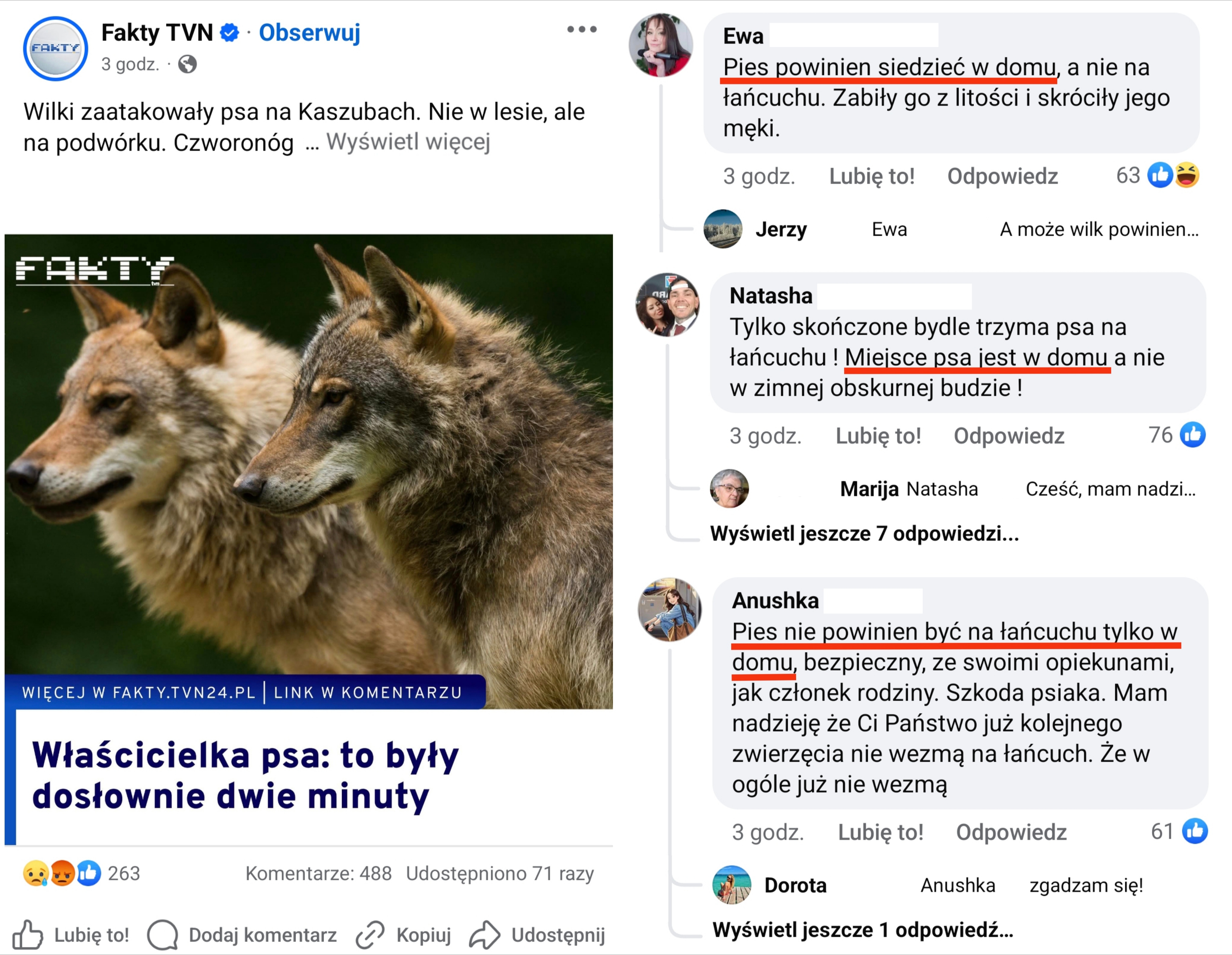The image size is (1232, 955).
Task: Click like reaction icon on Natasha's comment
Action: pyautogui.click(x=1193, y=435)
